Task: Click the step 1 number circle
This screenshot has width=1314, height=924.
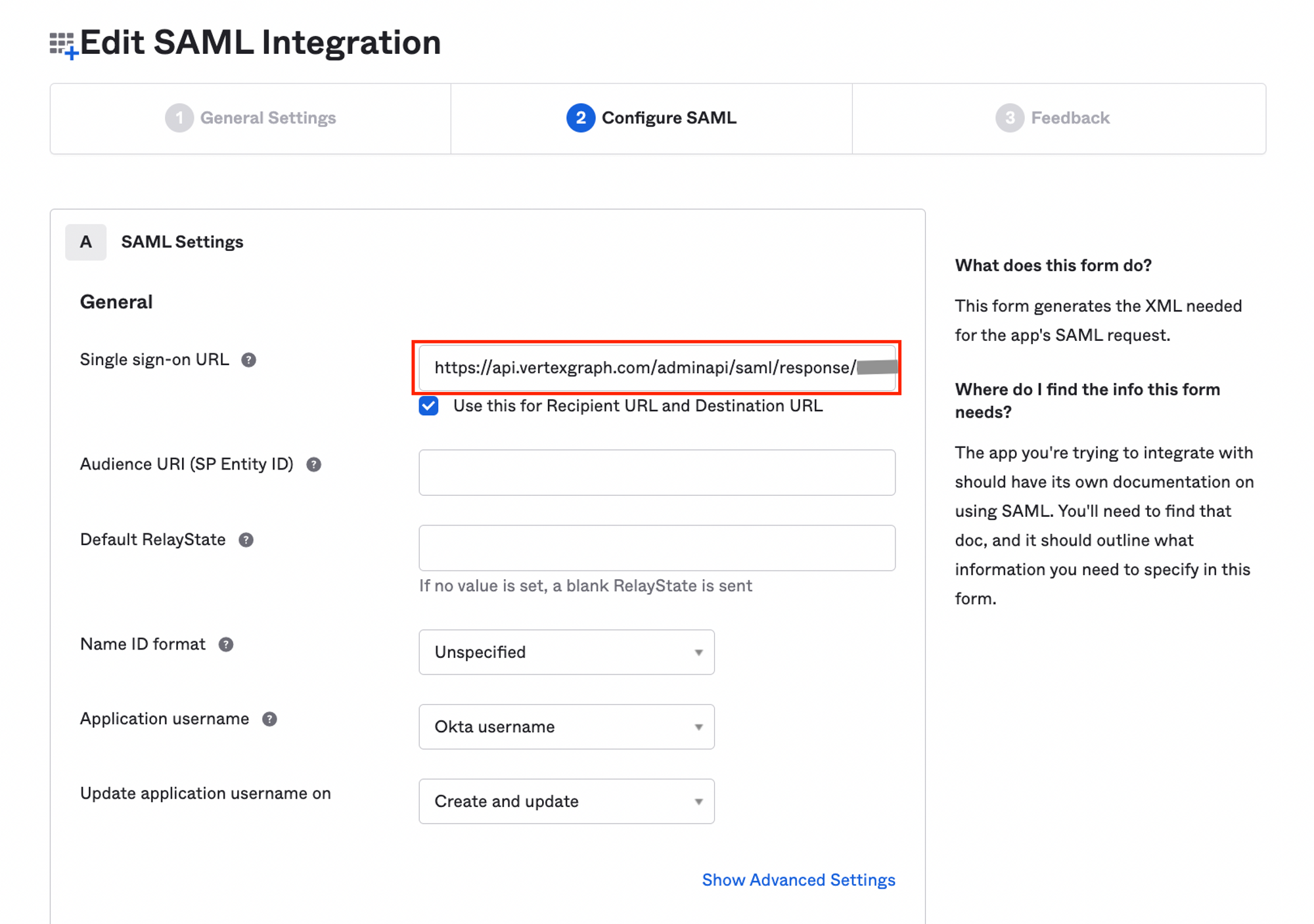Action: [179, 118]
